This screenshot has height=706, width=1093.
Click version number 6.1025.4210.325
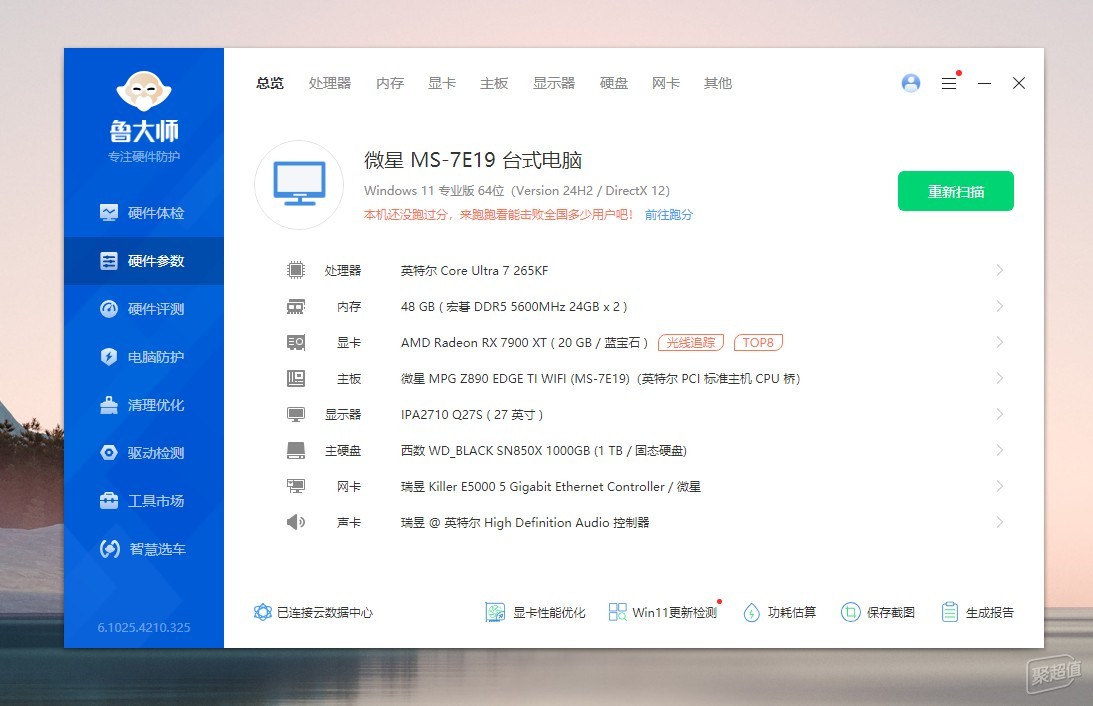[144, 627]
